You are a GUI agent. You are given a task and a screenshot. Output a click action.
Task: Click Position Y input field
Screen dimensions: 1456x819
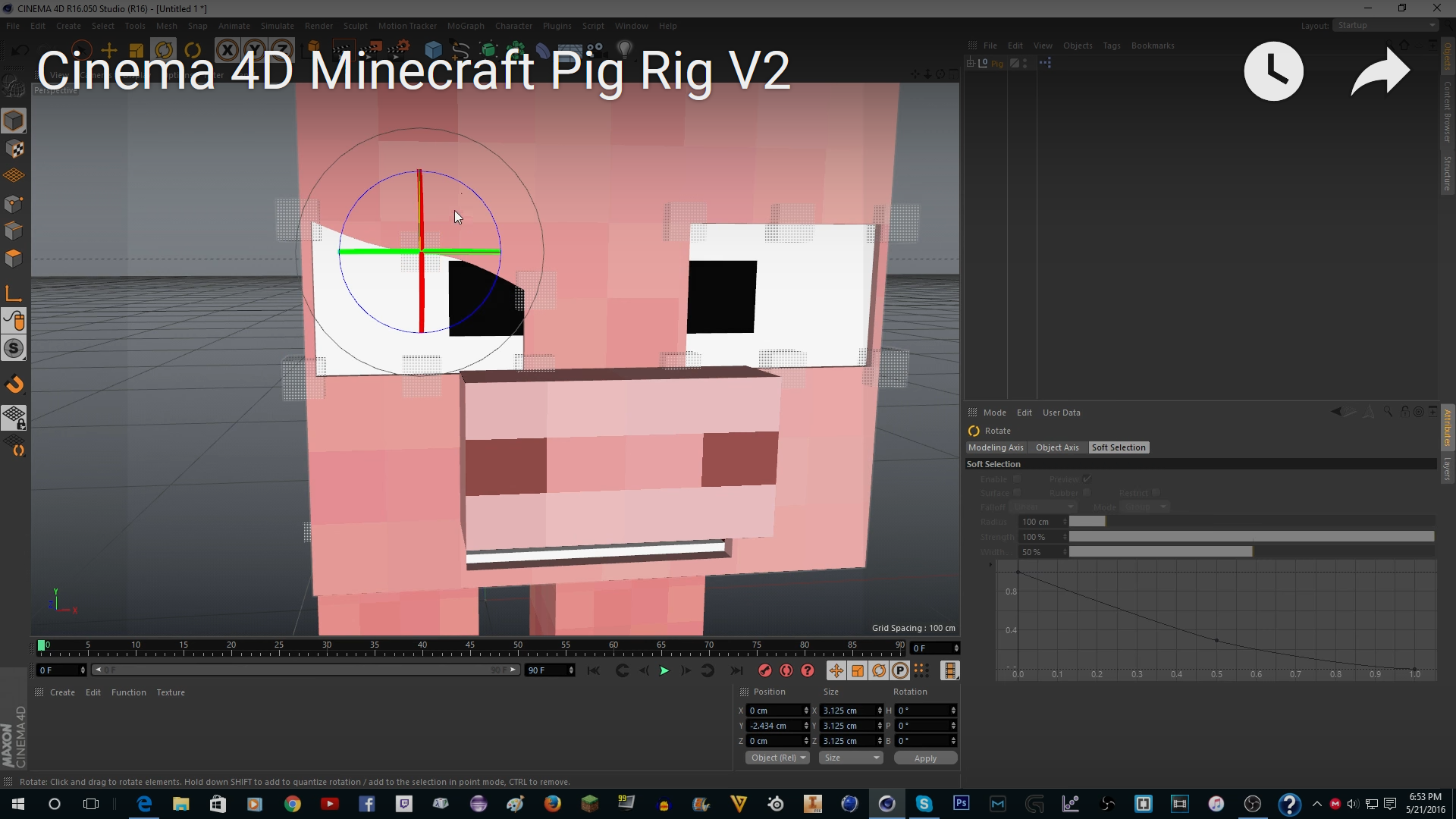pos(778,726)
